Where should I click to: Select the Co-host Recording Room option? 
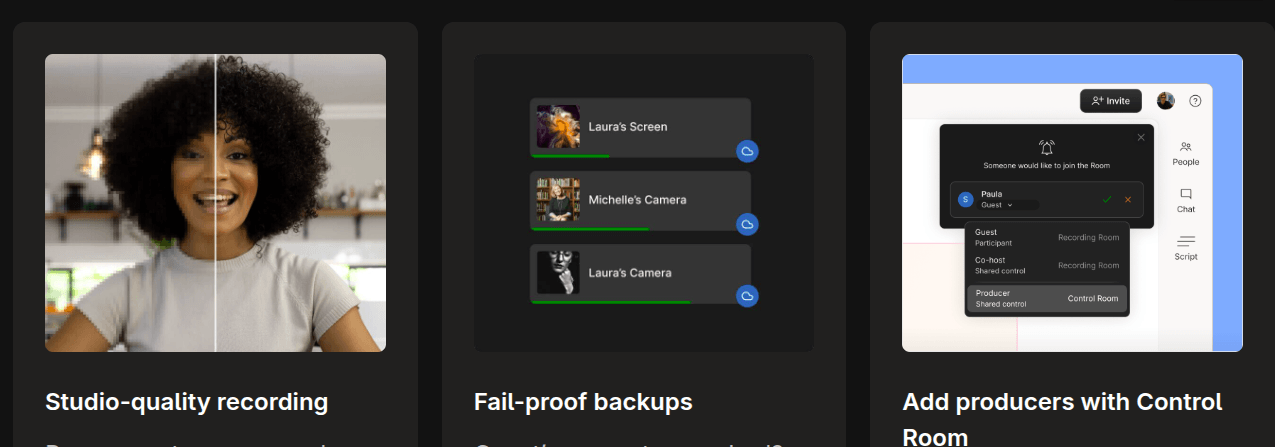click(x=1046, y=265)
